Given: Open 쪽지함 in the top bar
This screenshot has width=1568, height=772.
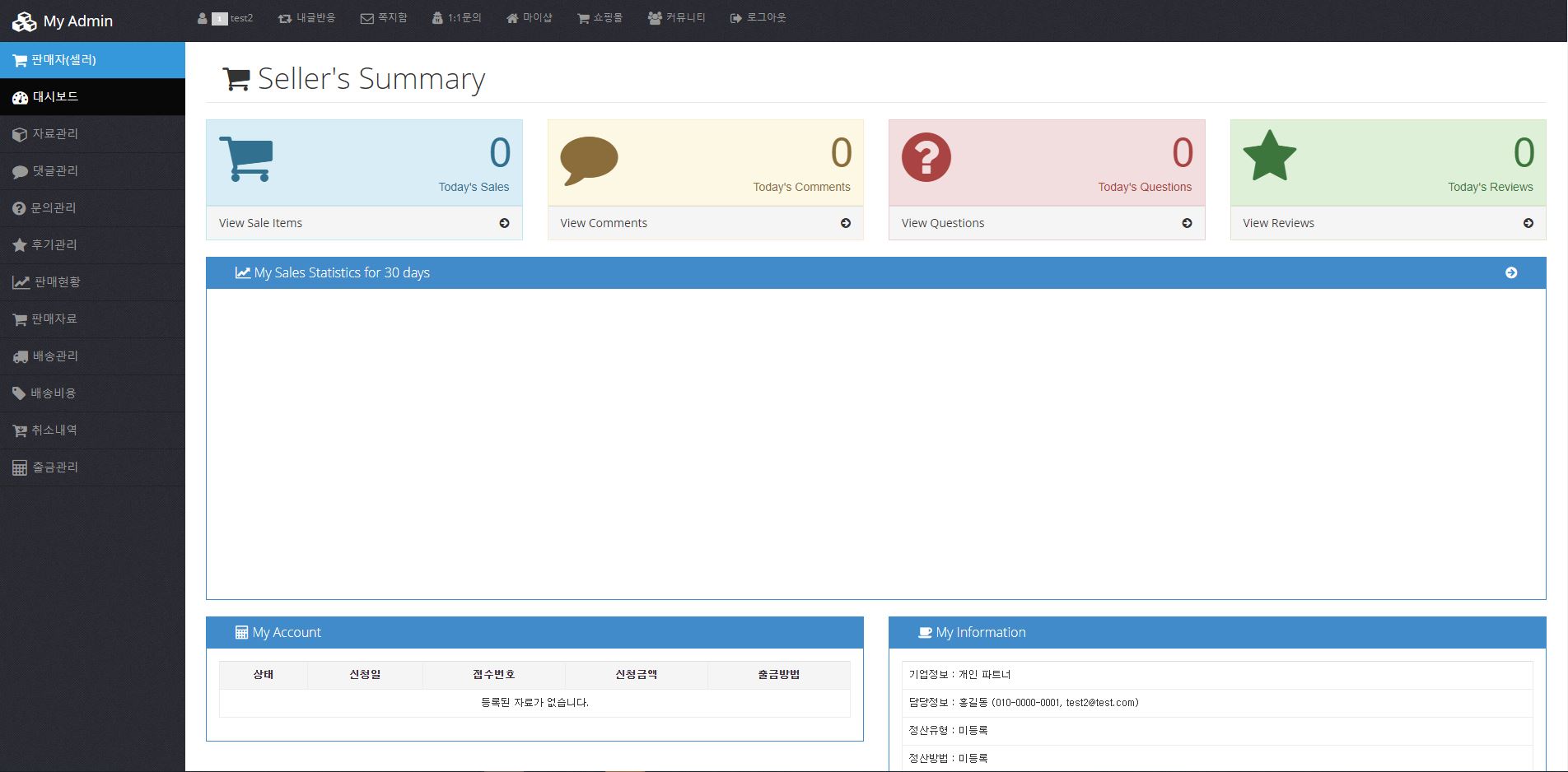Looking at the screenshot, I should (384, 18).
